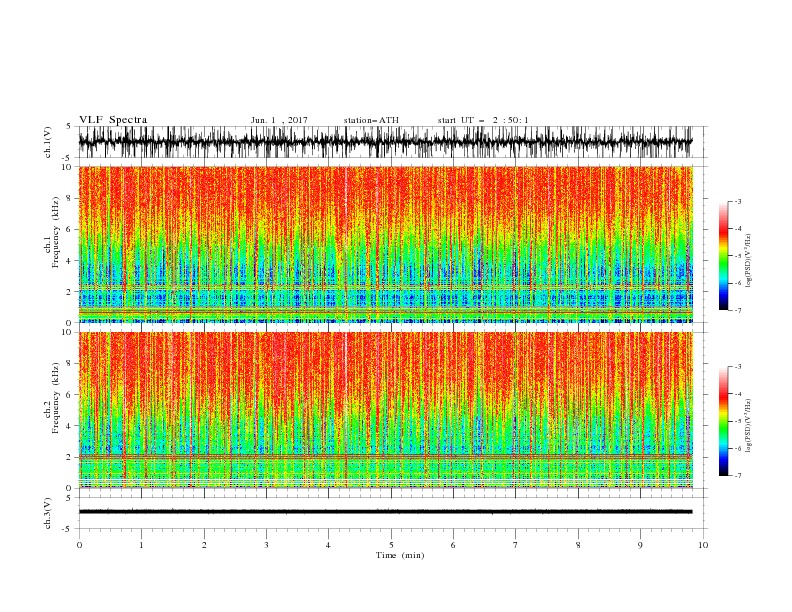Viewport: 792px width, 612px height.
Task: Click the color bar beside the ch.2 spectrogram
Action: [x=724, y=421]
